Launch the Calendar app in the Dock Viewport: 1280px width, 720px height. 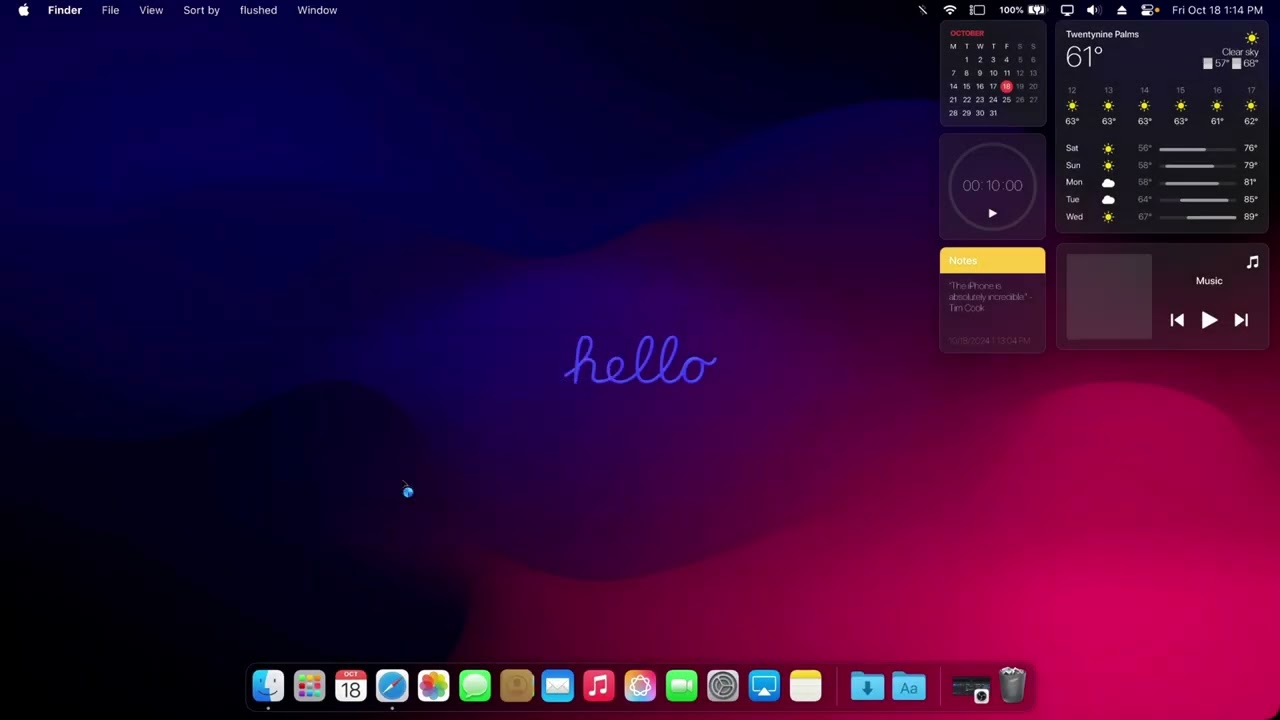point(351,686)
